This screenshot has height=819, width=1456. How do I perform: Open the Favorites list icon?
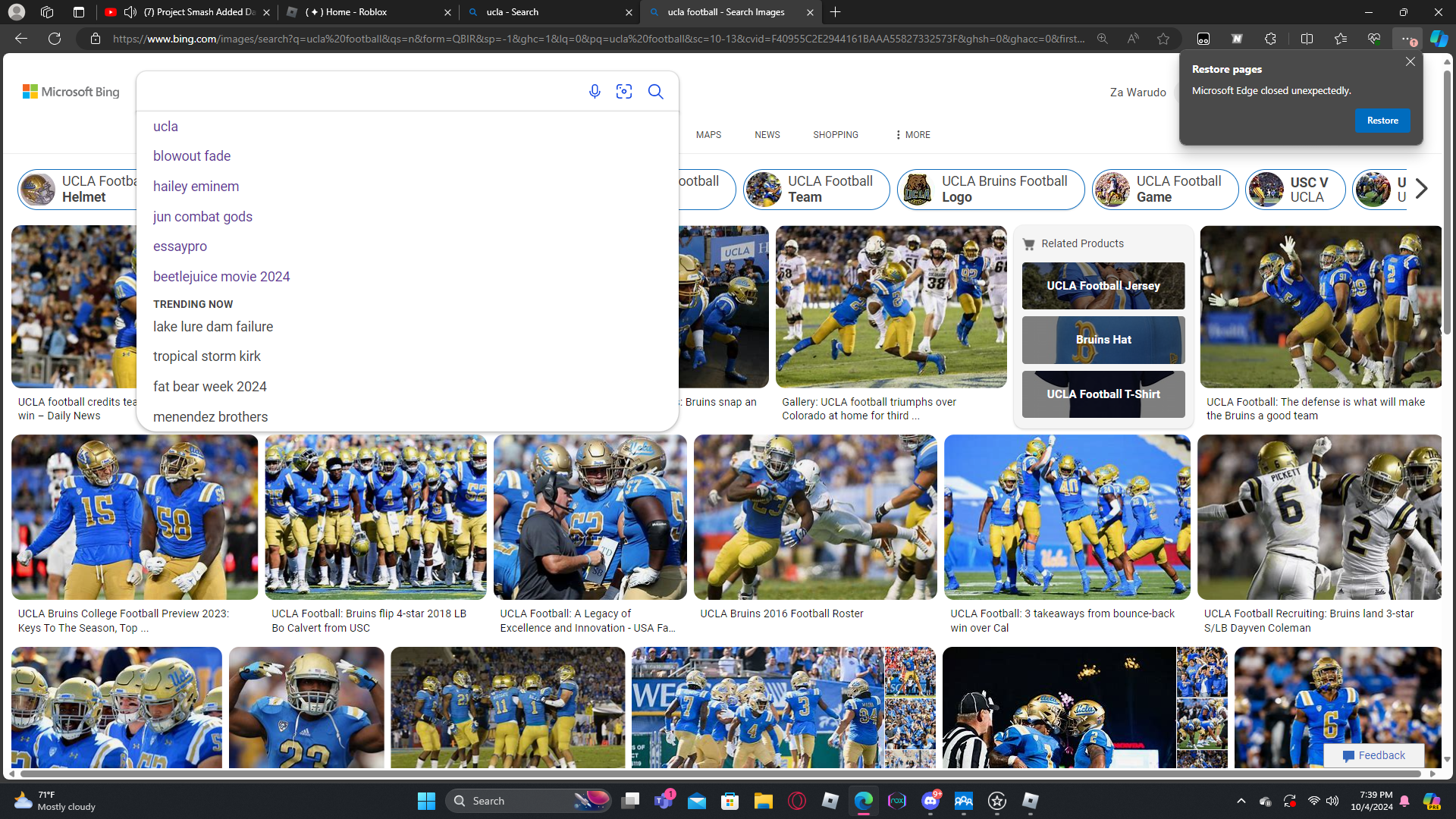pyautogui.click(x=1340, y=39)
